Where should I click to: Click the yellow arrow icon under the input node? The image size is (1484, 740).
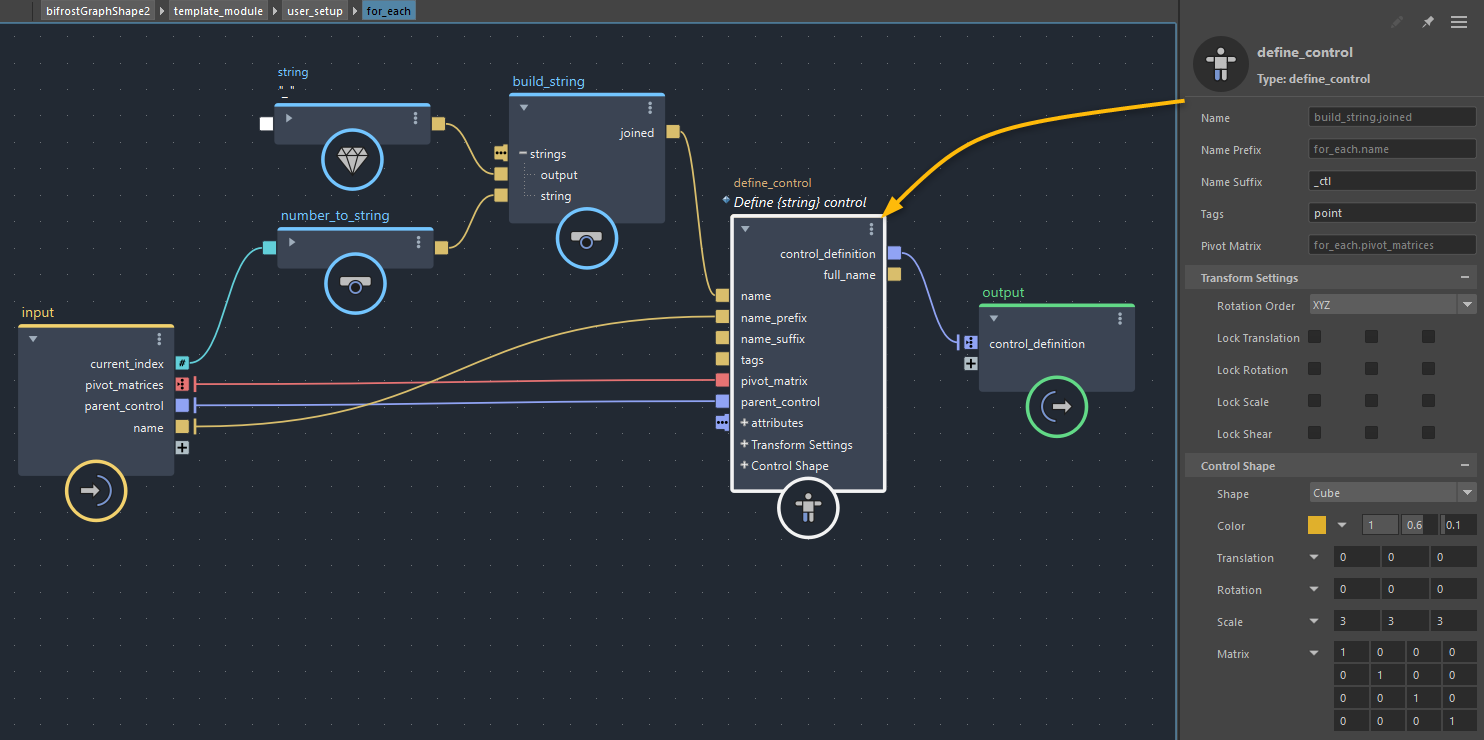96,491
